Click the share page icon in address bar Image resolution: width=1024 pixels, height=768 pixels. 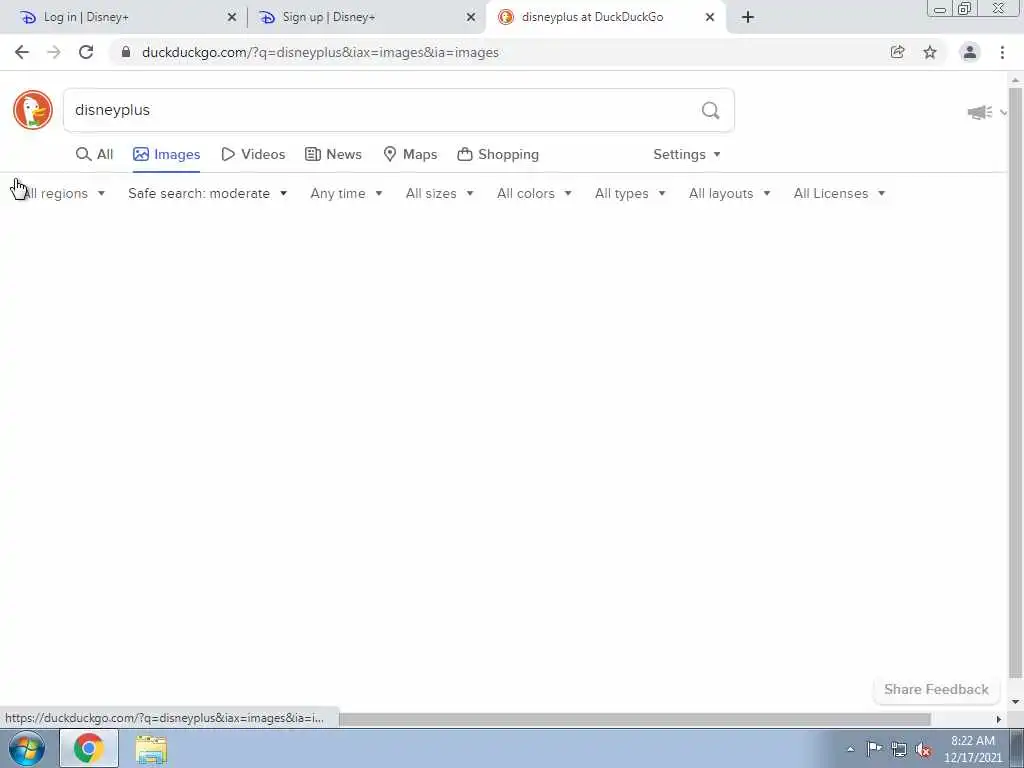click(897, 52)
